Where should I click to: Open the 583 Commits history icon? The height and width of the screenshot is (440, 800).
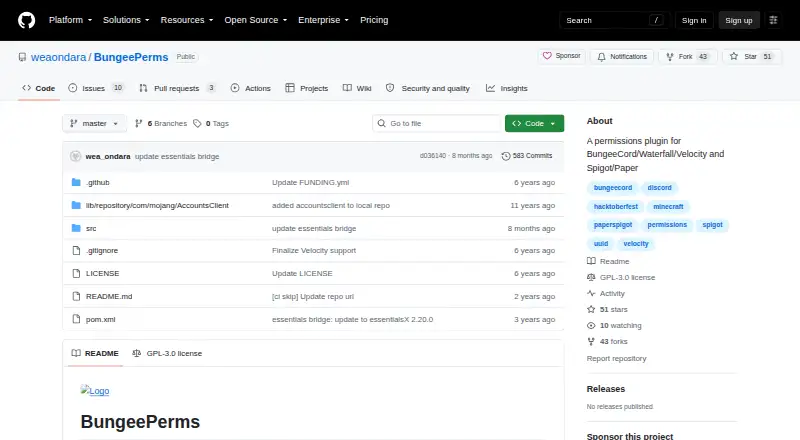tap(506, 156)
